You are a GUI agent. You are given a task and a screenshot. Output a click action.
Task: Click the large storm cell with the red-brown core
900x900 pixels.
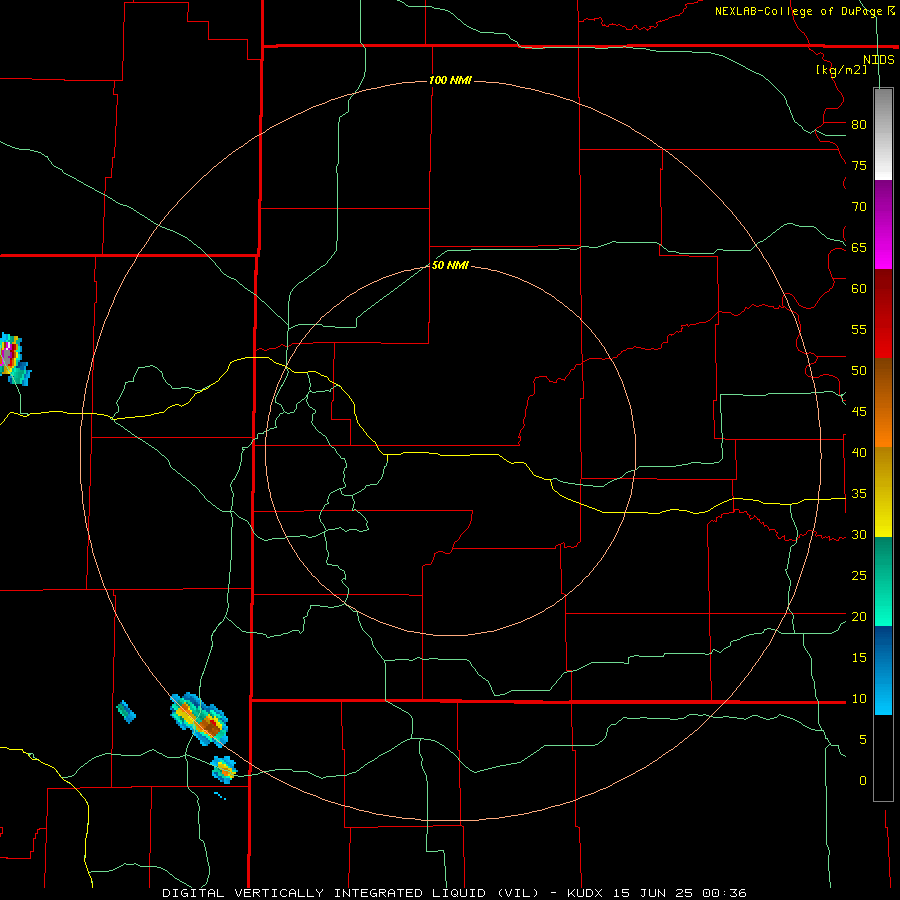[199, 719]
